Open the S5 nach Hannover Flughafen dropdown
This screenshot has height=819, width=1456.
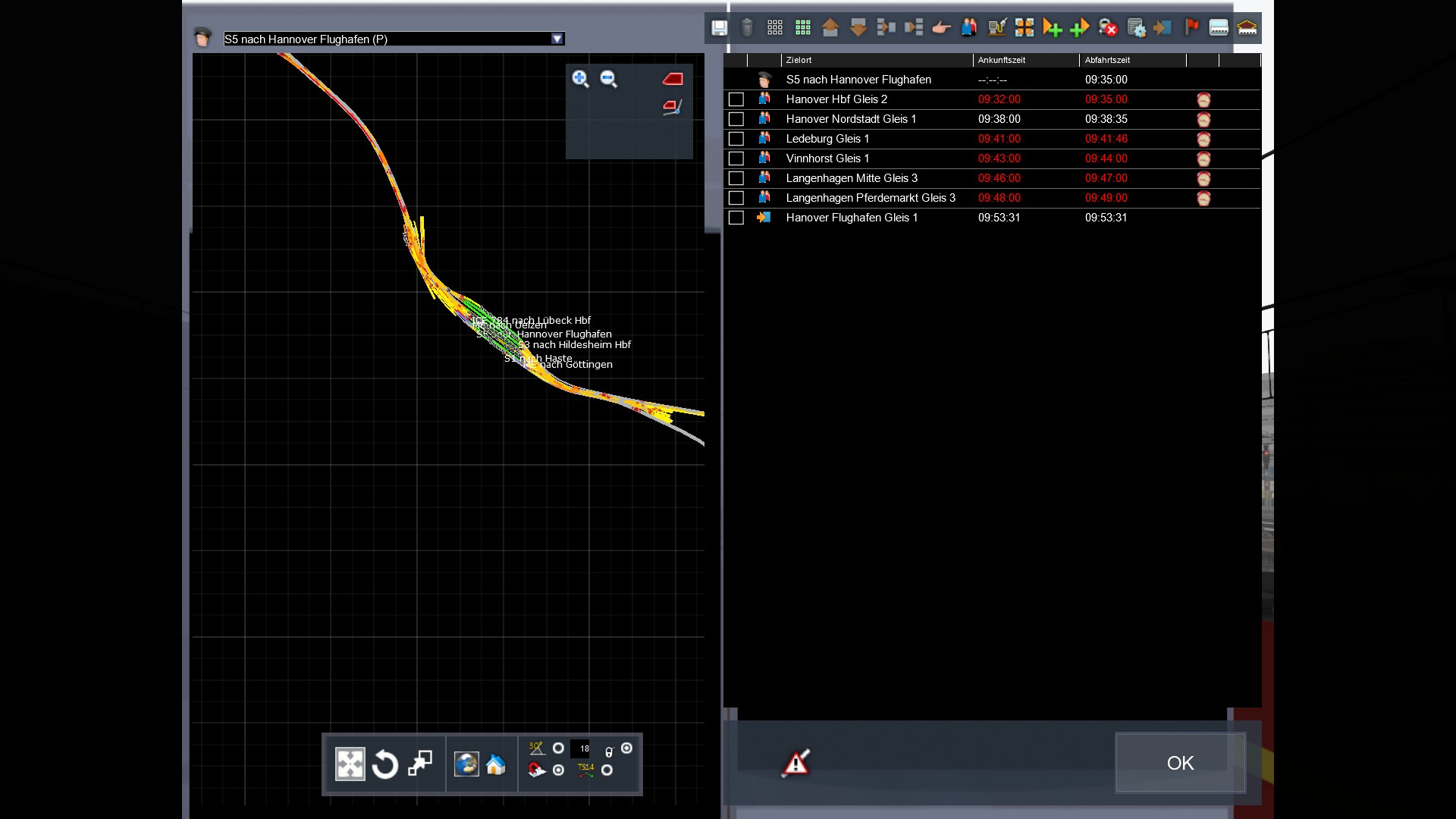click(x=557, y=39)
